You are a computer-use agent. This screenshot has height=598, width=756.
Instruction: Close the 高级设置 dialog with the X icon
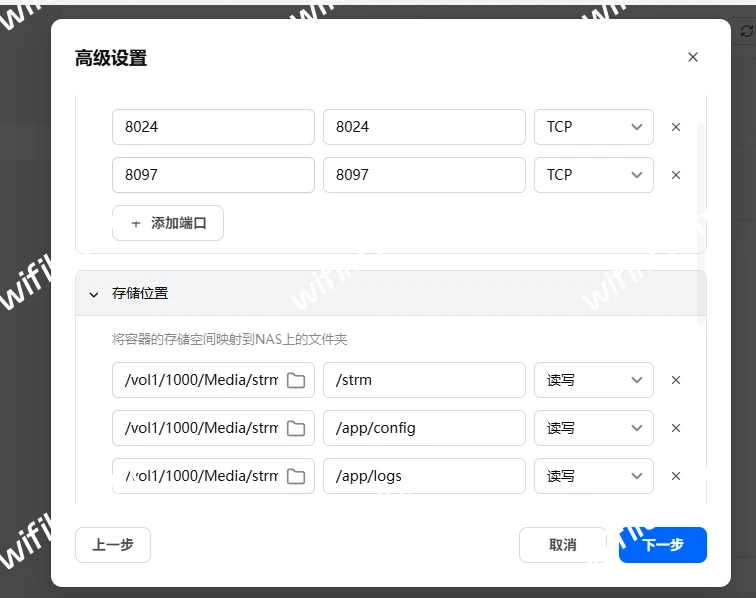pyautogui.click(x=693, y=58)
